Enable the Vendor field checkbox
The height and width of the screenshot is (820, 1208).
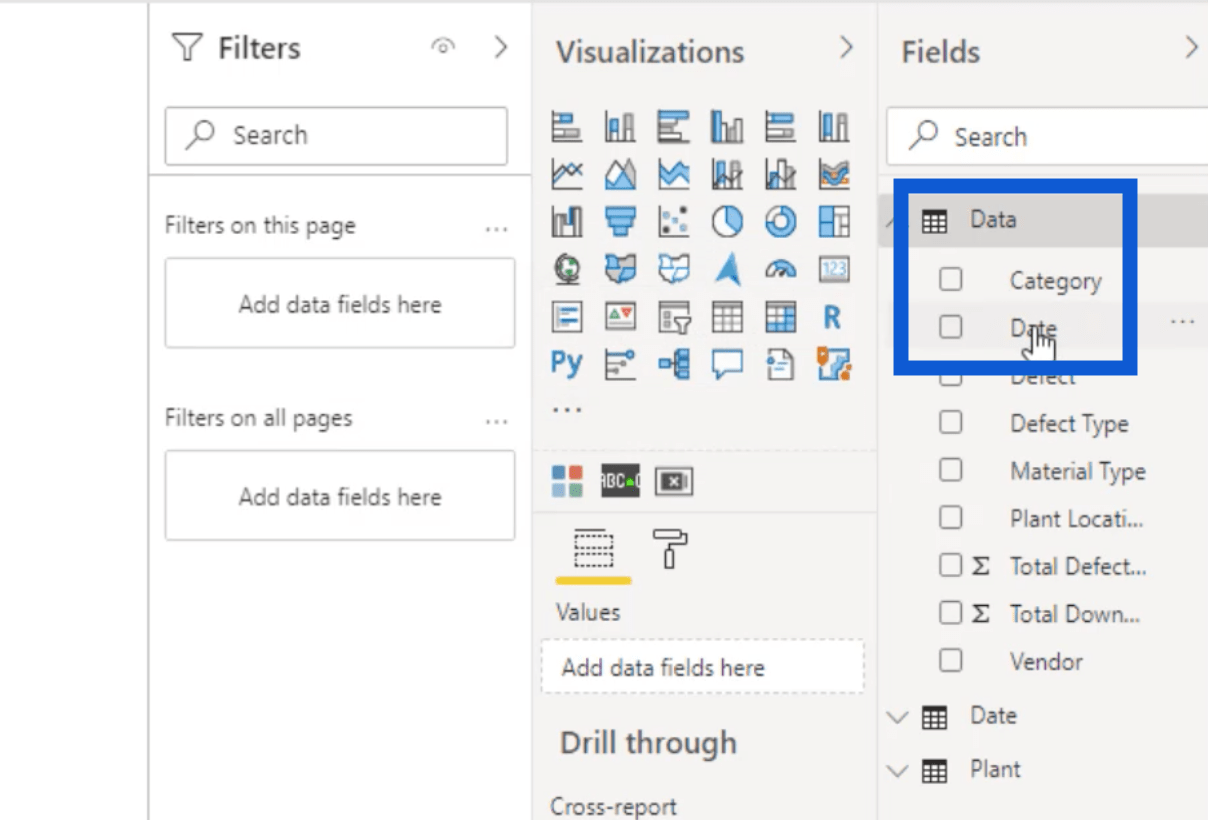[x=950, y=661]
